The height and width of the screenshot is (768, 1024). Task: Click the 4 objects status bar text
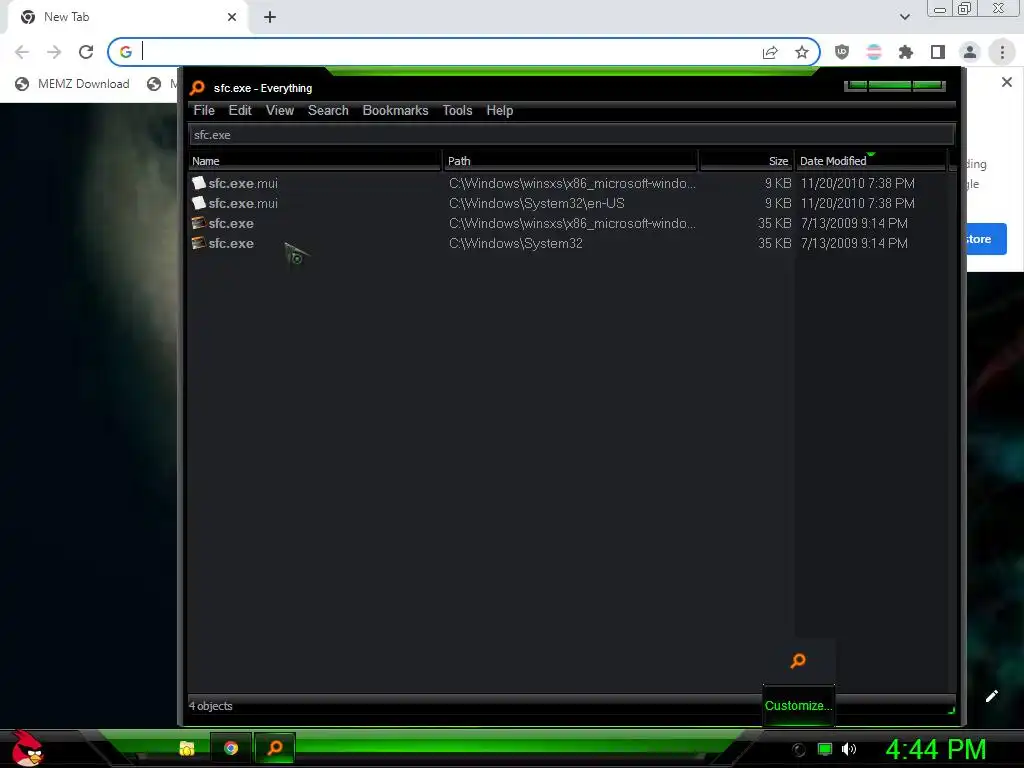pyautogui.click(x=210, y=706)
